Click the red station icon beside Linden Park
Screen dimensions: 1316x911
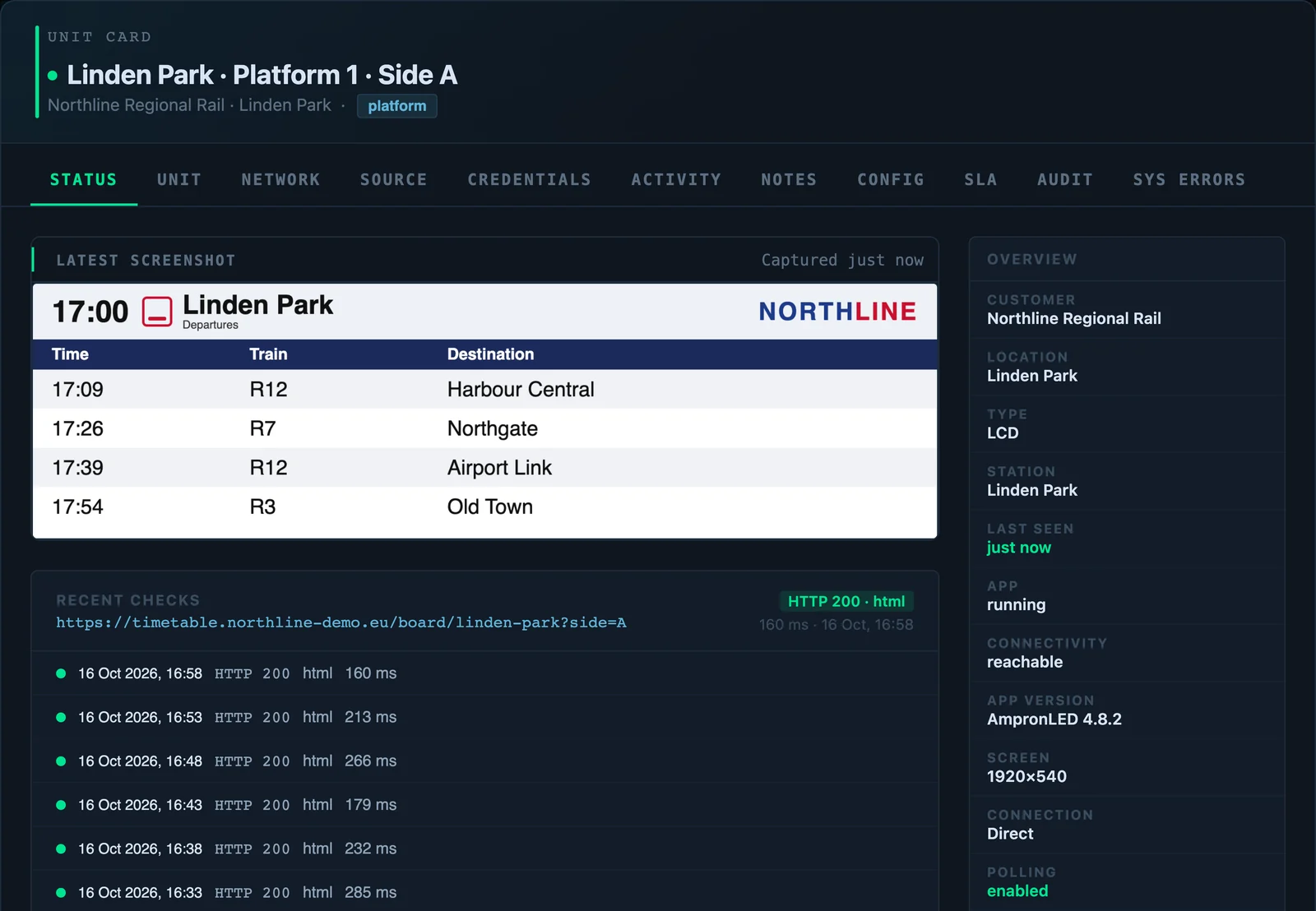(157, 312)
